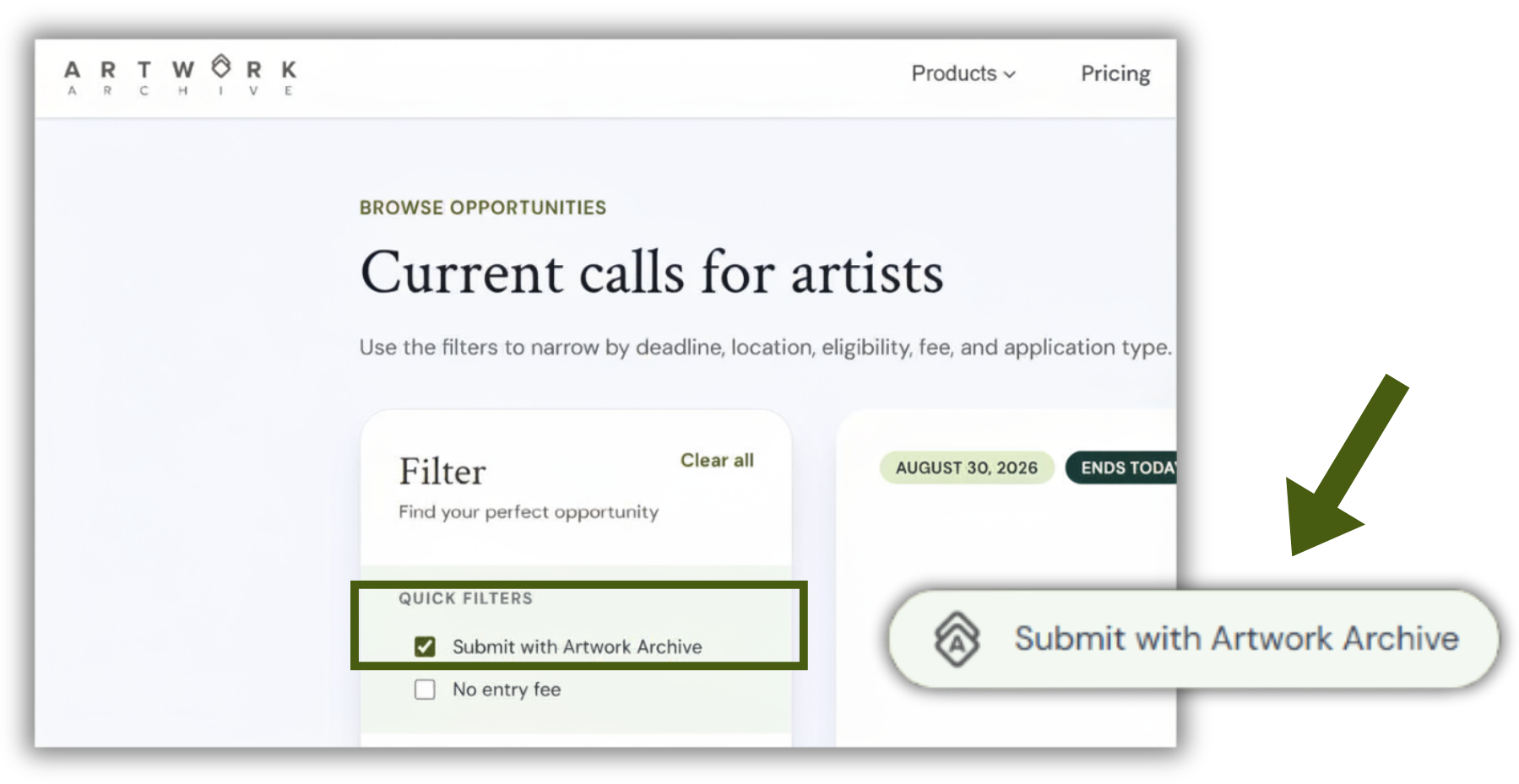Viewport: 1519px width, 784px height.
Task: Select the August 30, 2026 date badge
Action: point(967,468)
